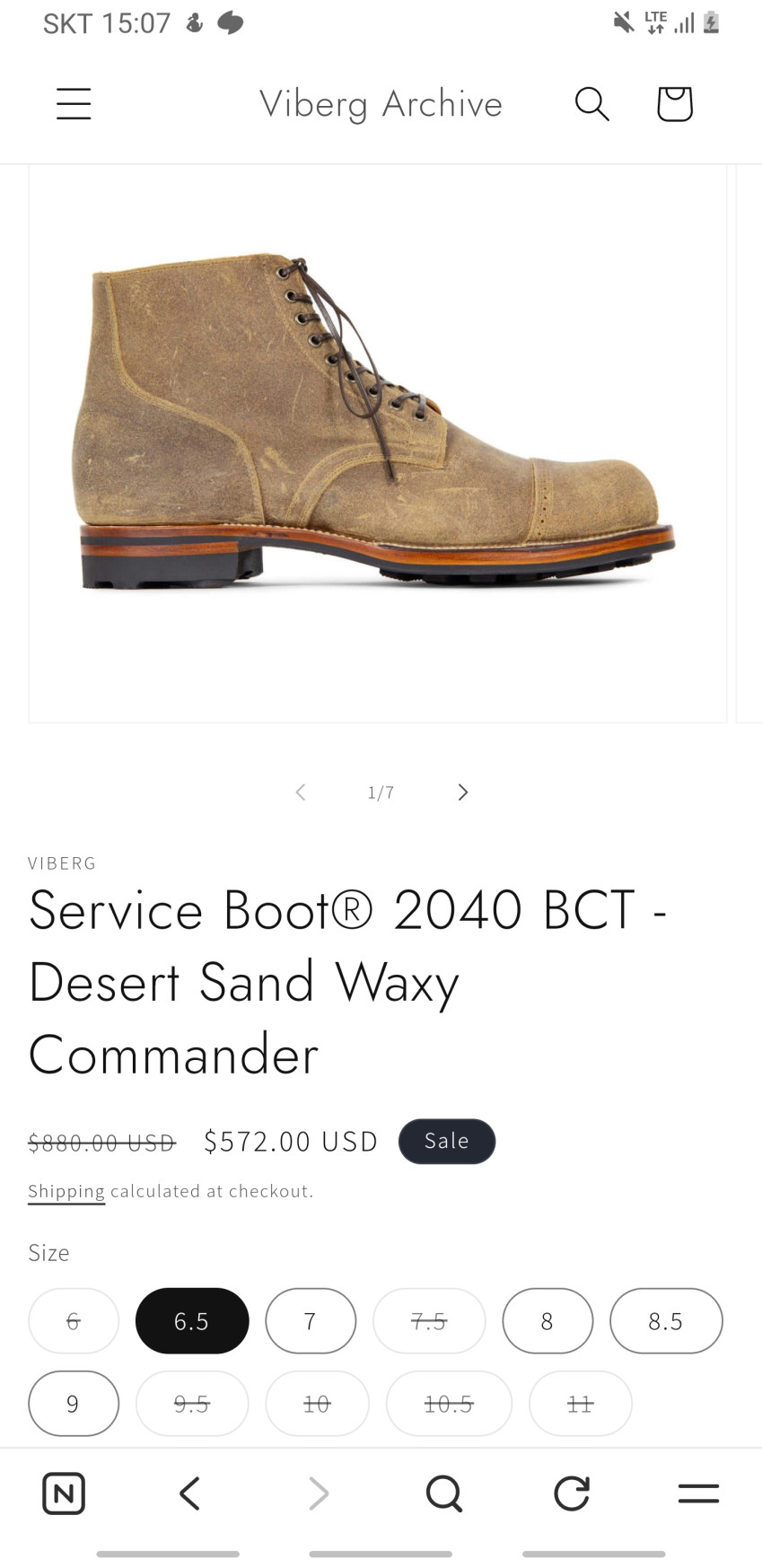Open the Shipping policy link

pyautogui.click(x=66, y=1191)
